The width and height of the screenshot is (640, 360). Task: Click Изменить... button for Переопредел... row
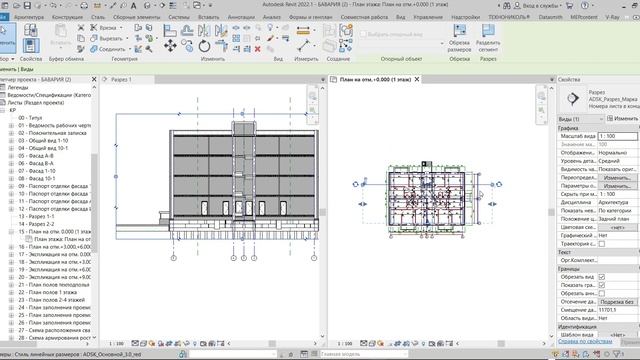click(618, 178)
